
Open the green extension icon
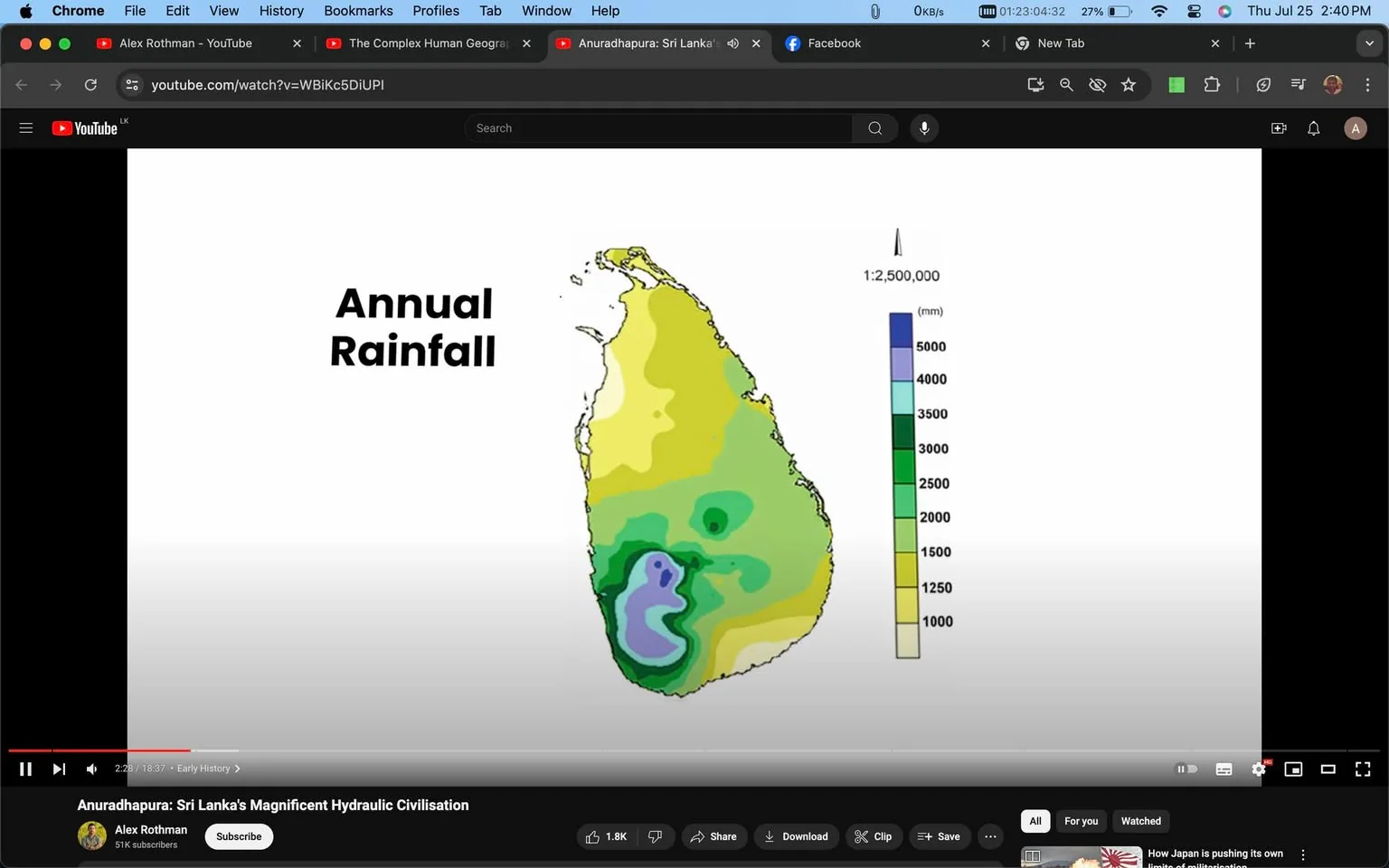tap(1176, 85)
